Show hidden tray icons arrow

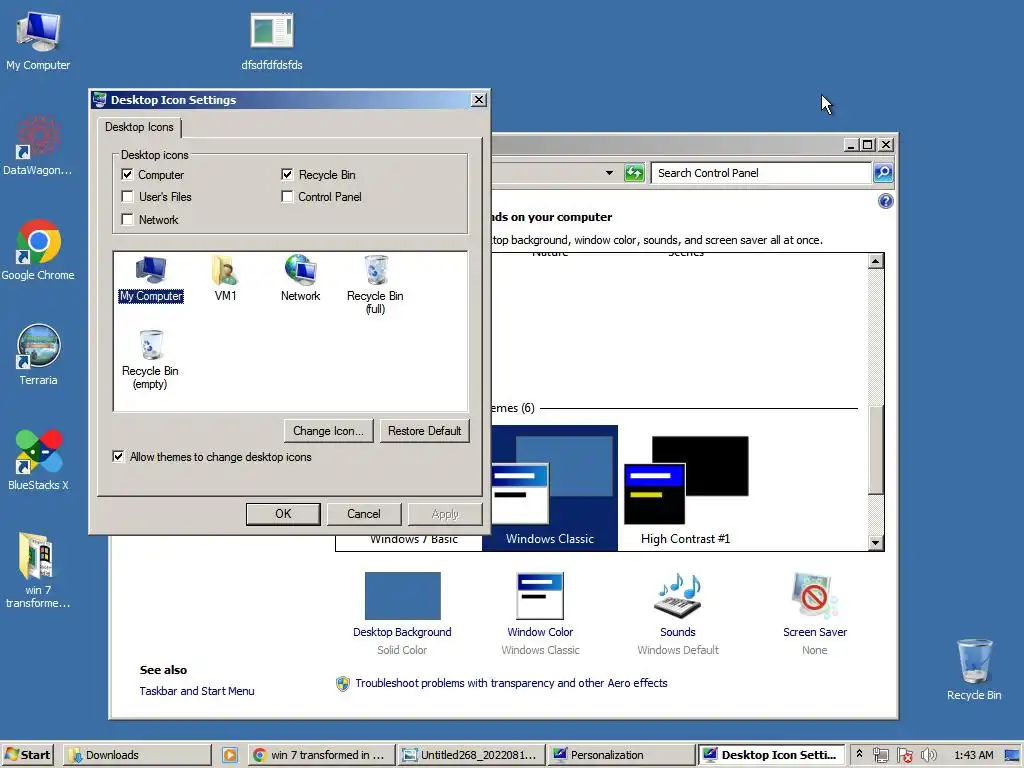click(859, 754)
